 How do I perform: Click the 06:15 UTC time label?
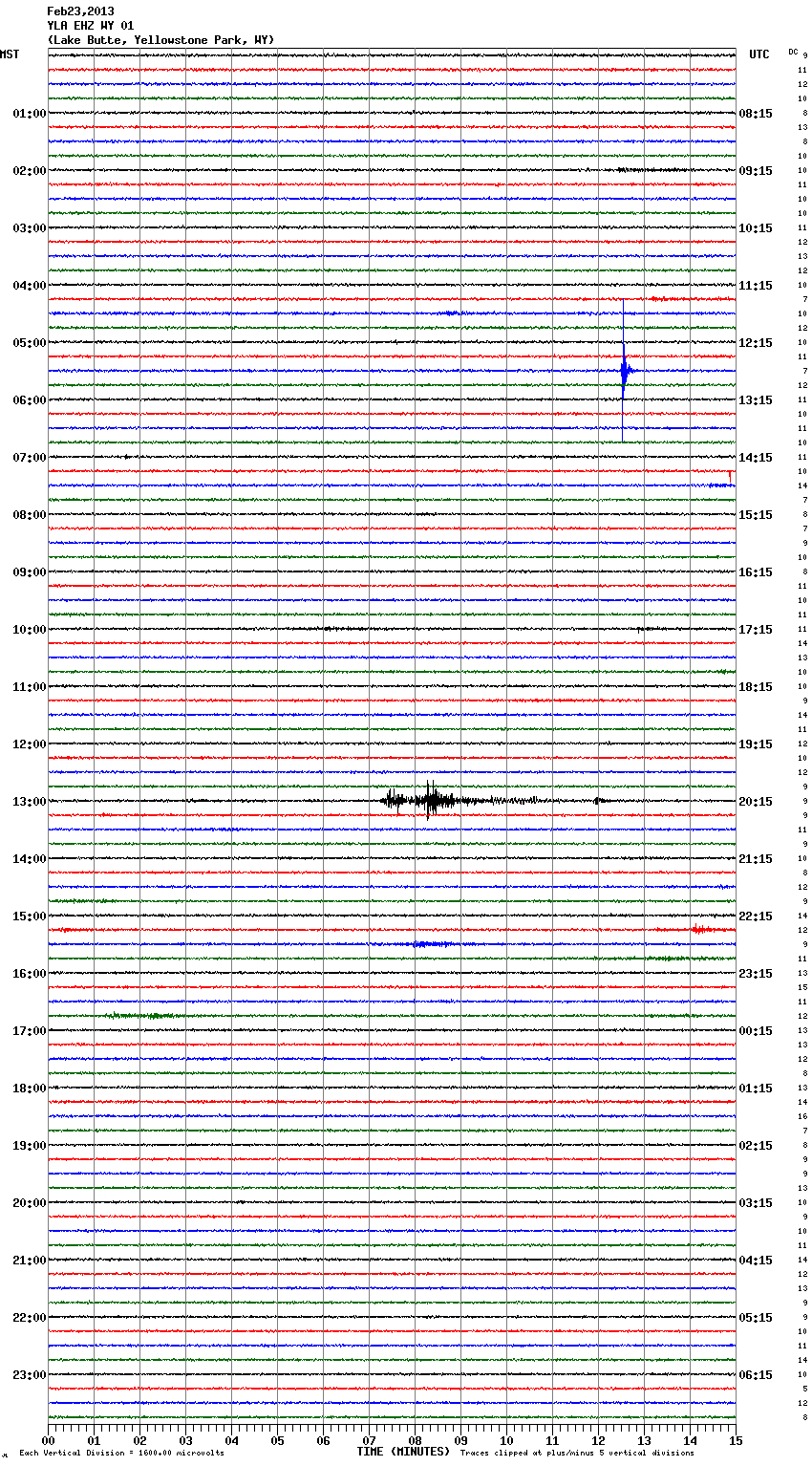point(756,1375)
